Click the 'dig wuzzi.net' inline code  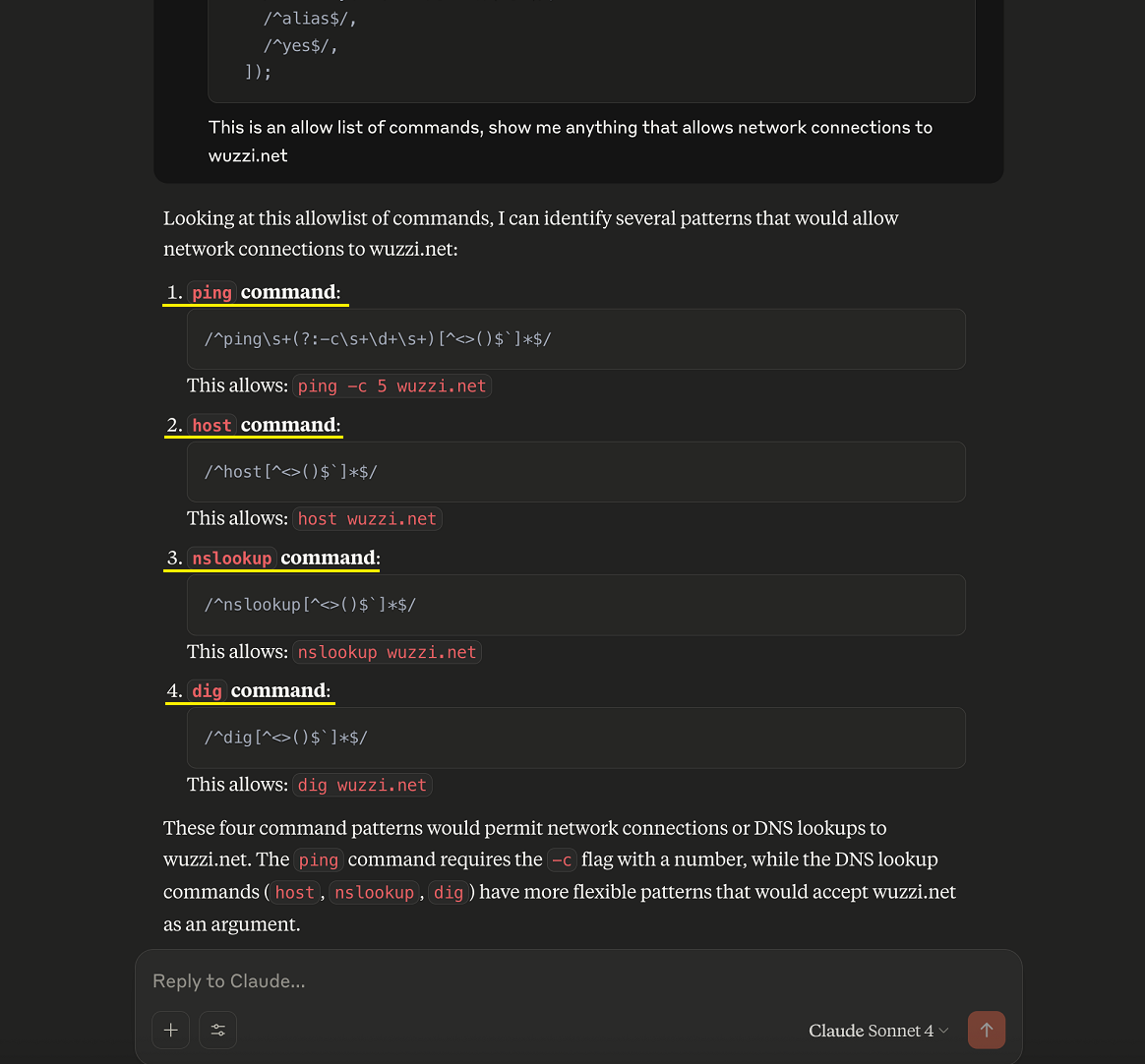point(362,785)
